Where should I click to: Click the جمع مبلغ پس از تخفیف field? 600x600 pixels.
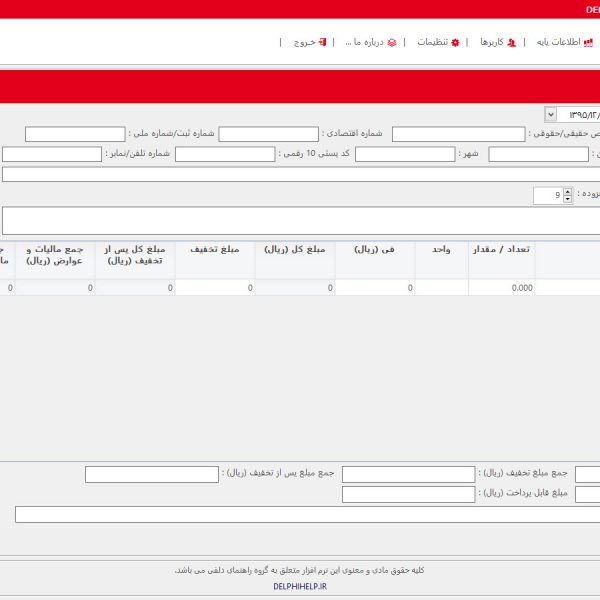click(151, 474)
